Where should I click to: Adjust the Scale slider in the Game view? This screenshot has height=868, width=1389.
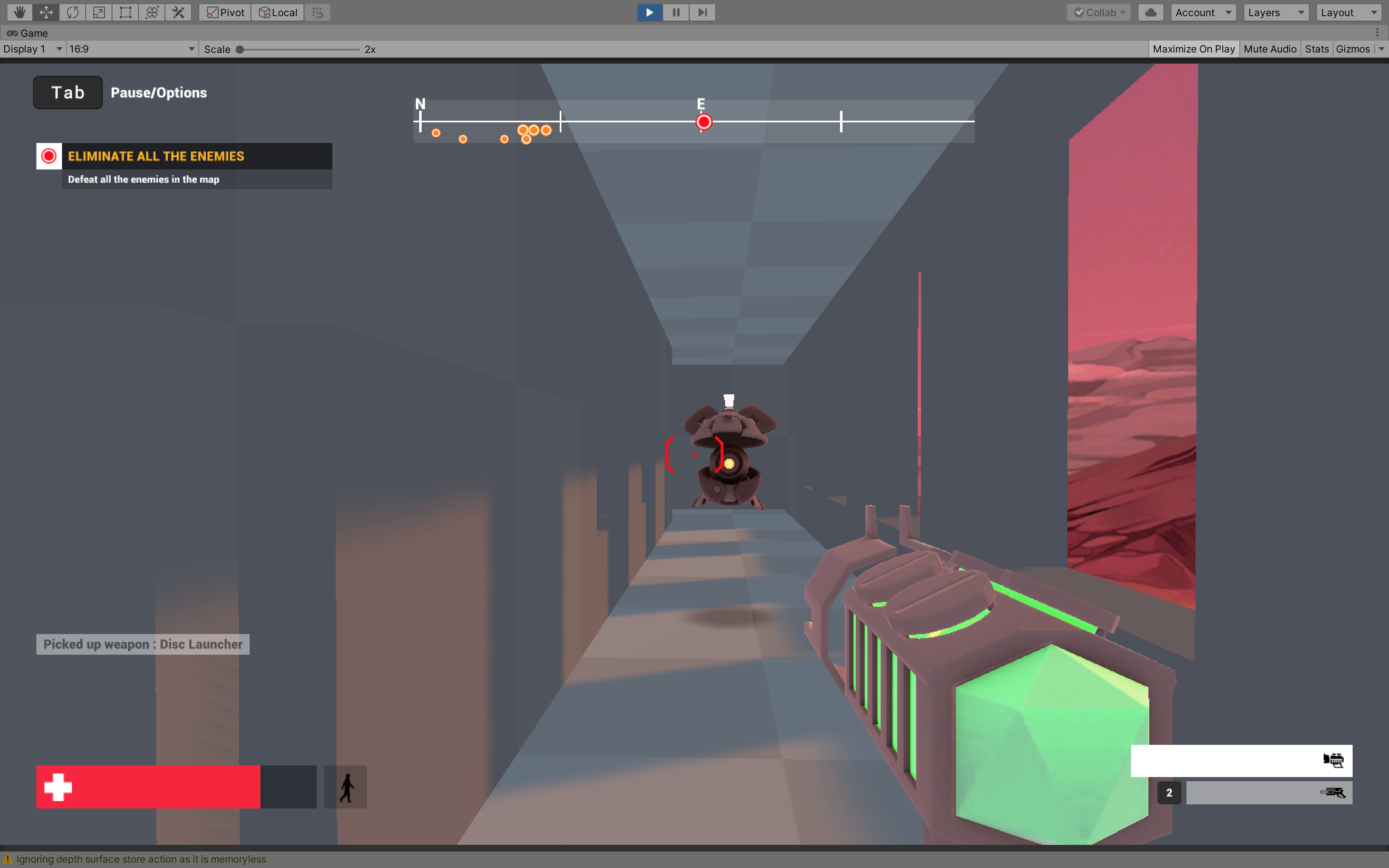239,49
